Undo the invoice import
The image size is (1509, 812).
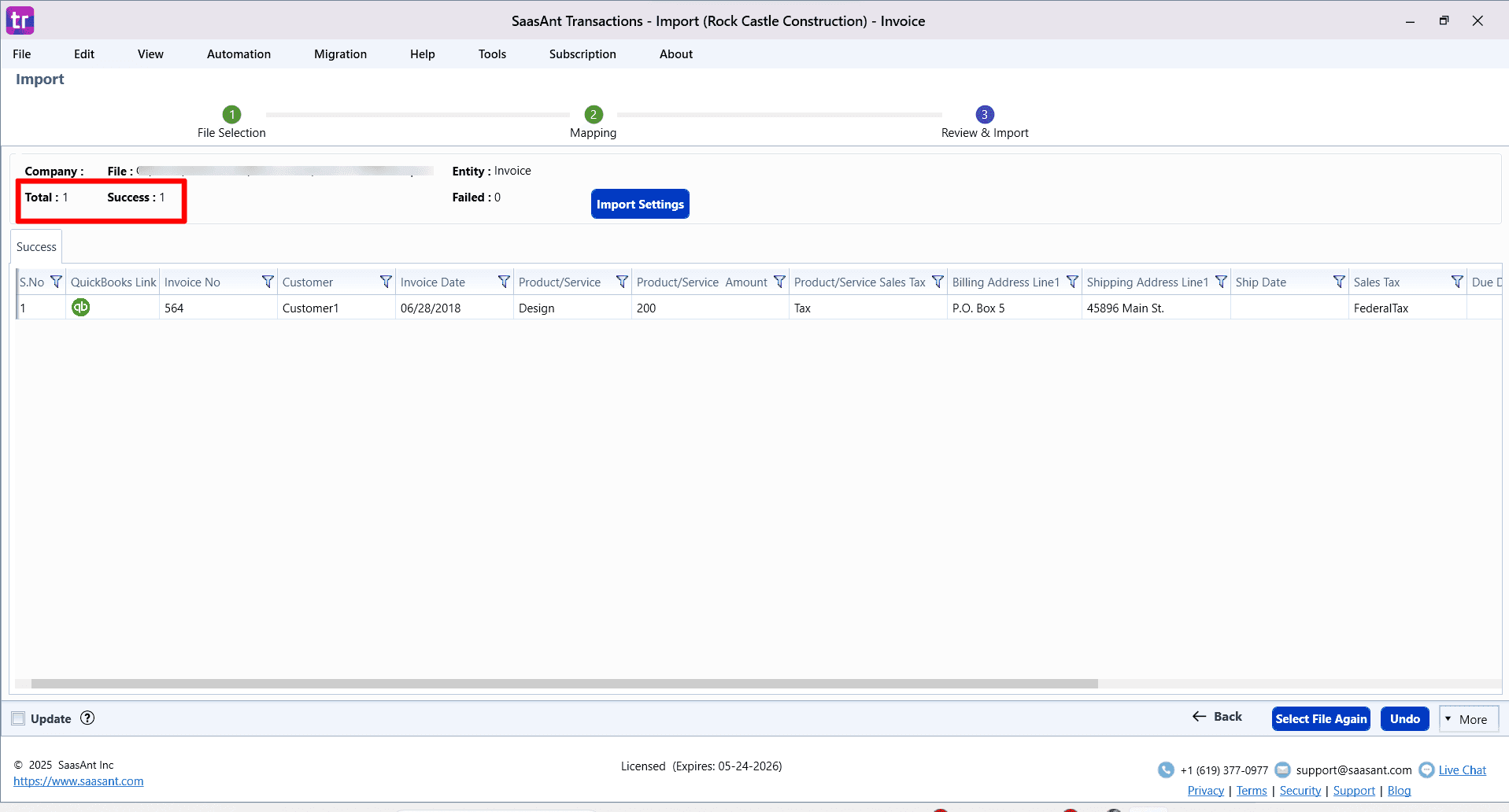pyautogui.click(x=1404, y=718)
